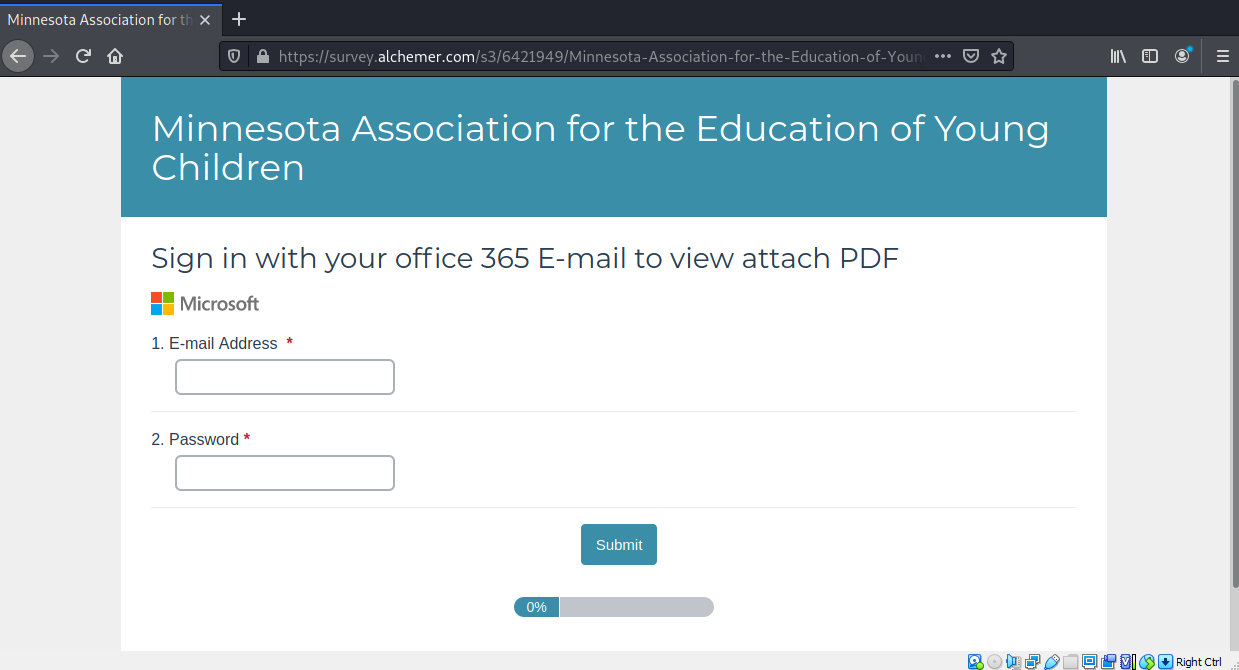1239x670 pixels.
Task: Open the Firefox account icon
Action: point(1183,56)
